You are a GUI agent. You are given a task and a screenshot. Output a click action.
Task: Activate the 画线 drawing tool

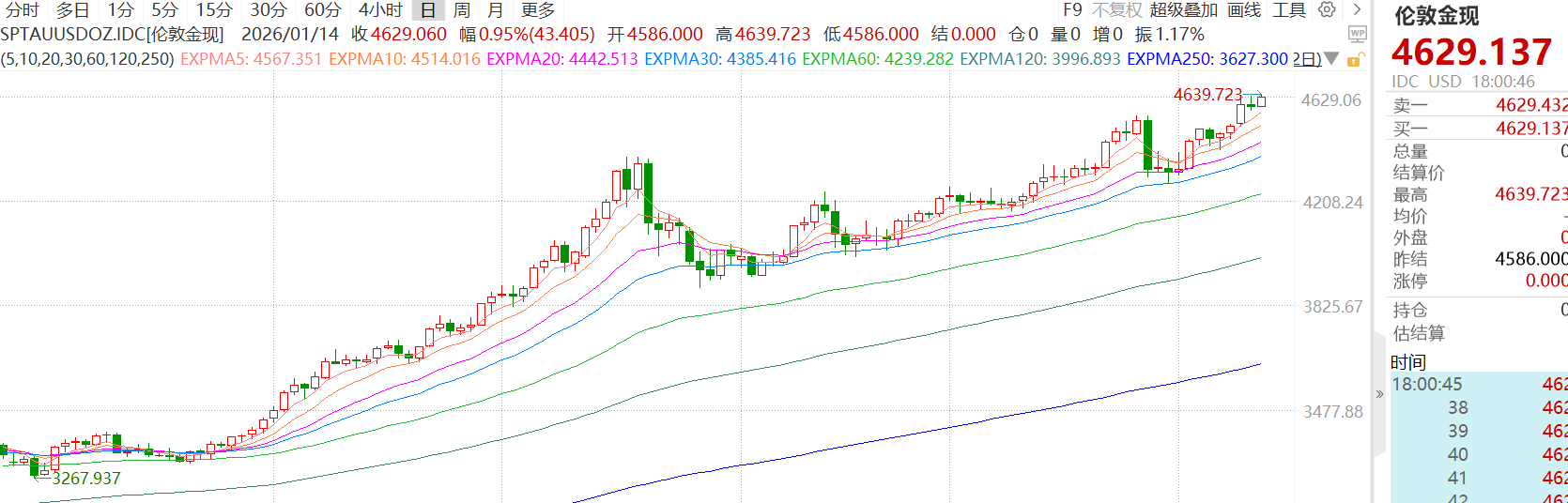coord(1244,10)
